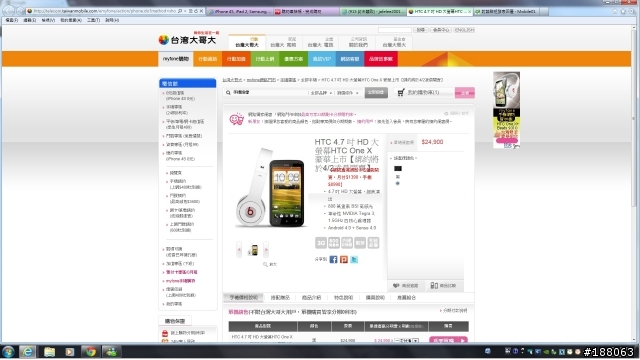Viewport: 640px width, 360px height.
Task: Click the enlarge image magnifier below thumbnails
Action: [265, 264]
